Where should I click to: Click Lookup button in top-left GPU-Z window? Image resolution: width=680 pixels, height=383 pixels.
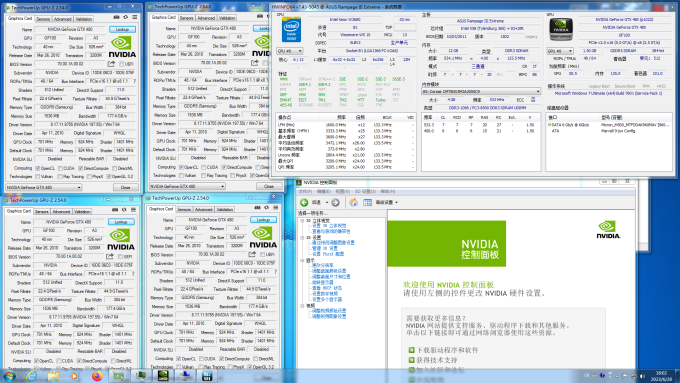point(122,29)
